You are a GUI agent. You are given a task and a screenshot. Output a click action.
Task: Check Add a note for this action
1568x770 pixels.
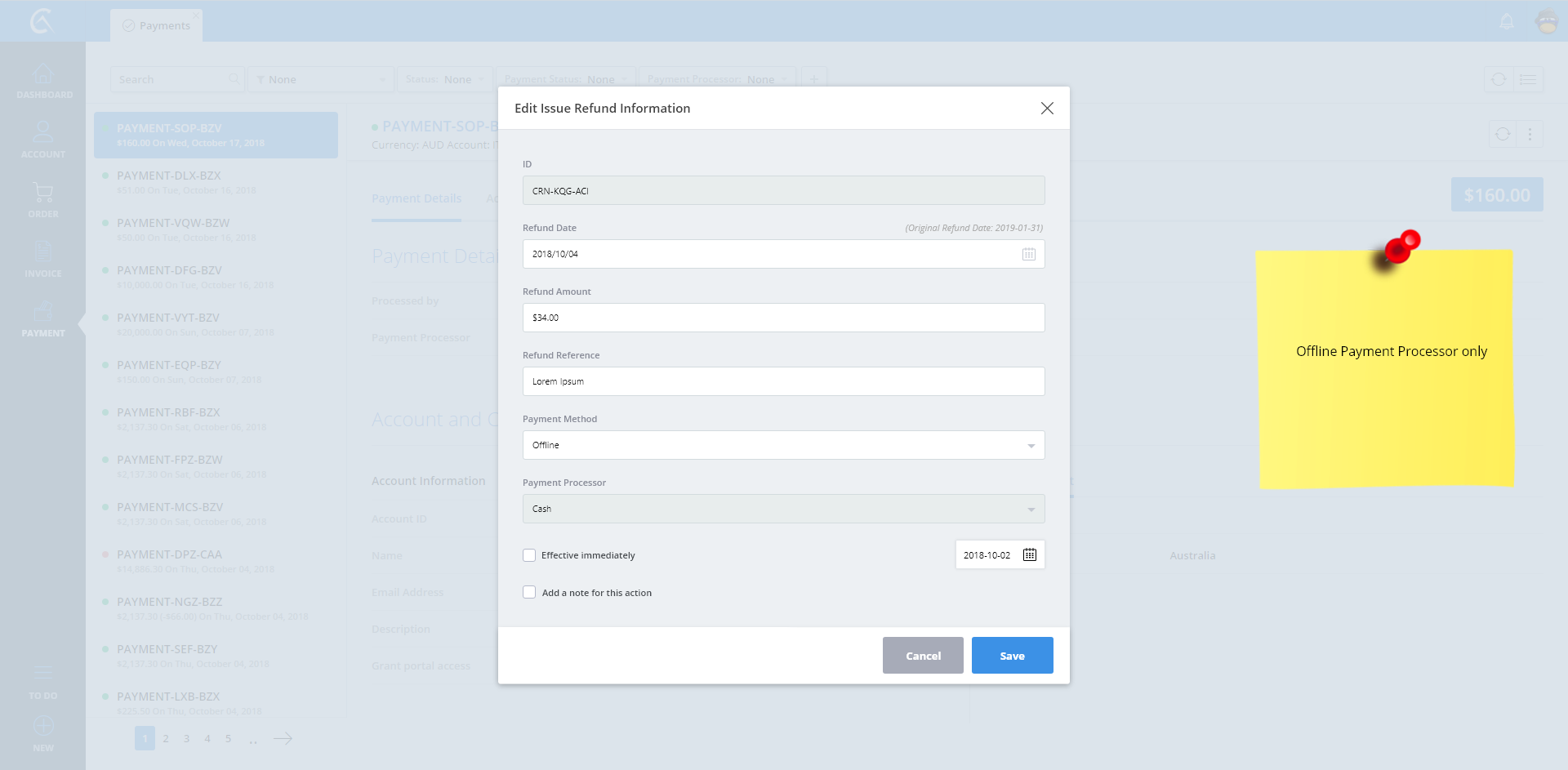[529, 593]
